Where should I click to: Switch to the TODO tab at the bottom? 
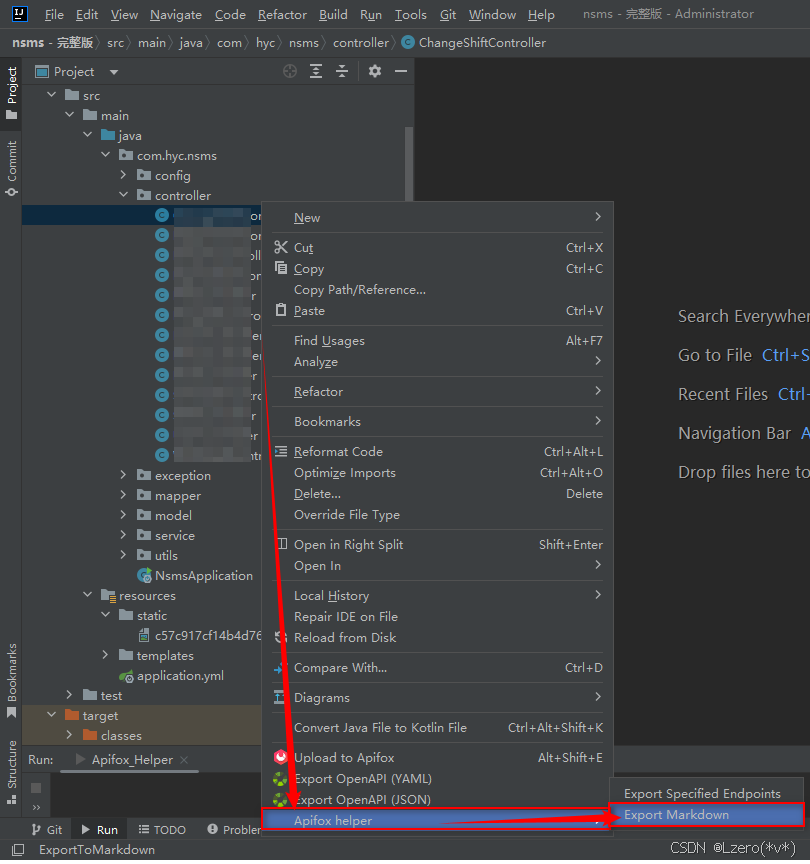click(162, 829)
